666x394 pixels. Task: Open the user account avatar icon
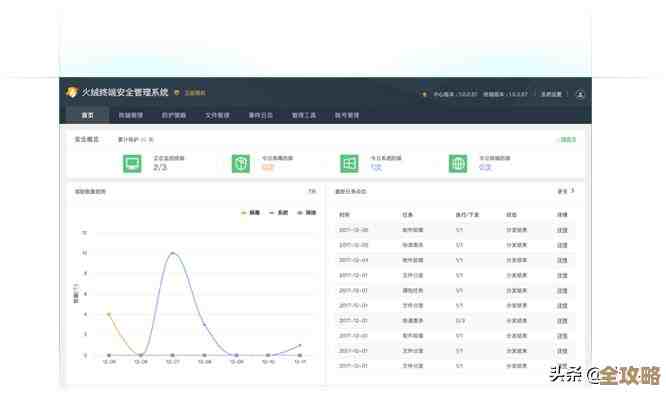pos(580,94)
